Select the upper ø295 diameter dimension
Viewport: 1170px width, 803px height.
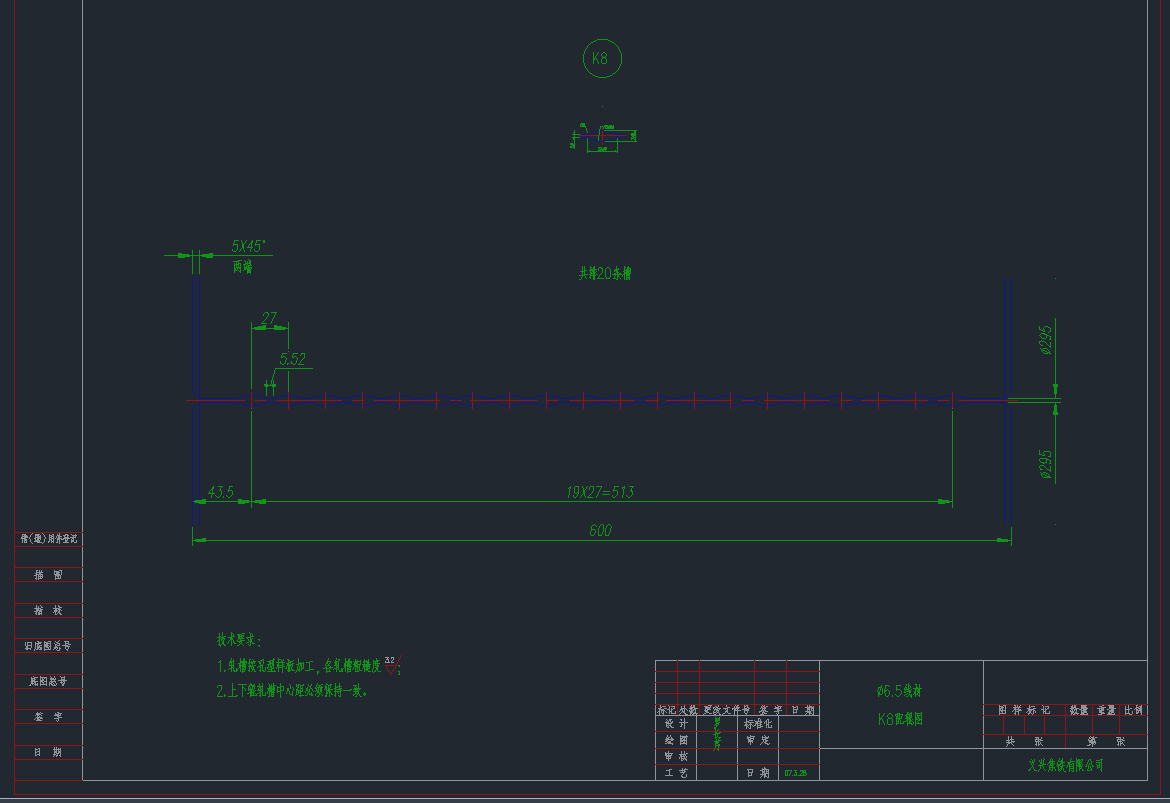(x=1045, y=340)
